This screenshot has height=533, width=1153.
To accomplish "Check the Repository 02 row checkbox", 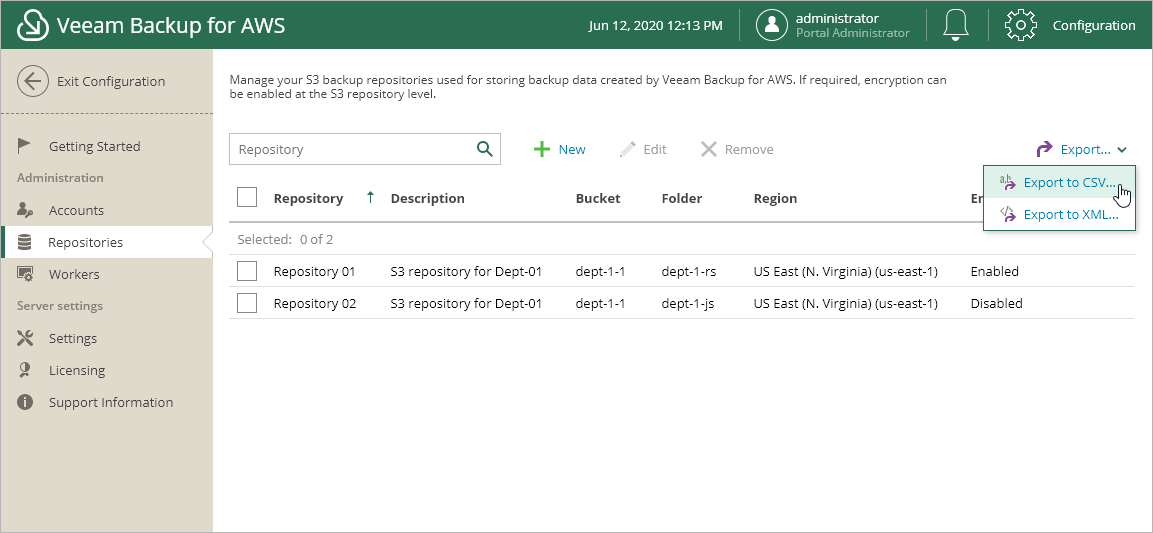I will 247,303.
